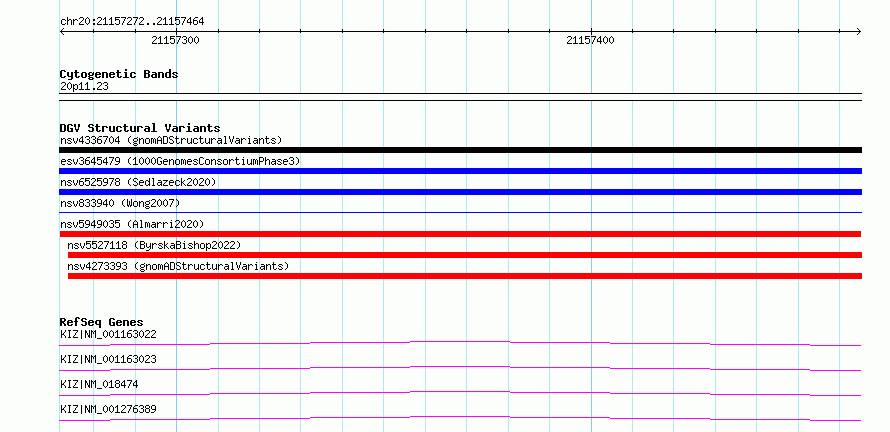Open the nsv4273393 gnomADStructuralVariants label
890x432 pixels.
click(x=178, y=266)
